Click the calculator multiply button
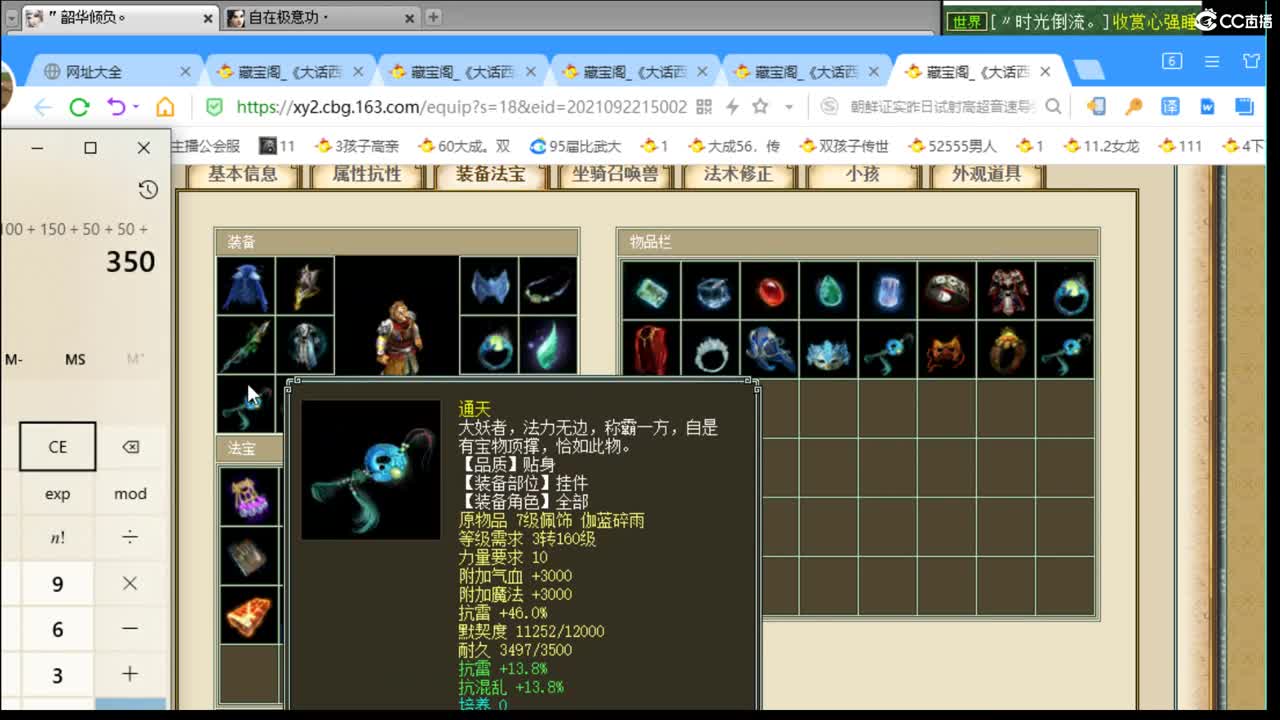The width and height of the screenshot is (1280, 720). click(130, 583)
